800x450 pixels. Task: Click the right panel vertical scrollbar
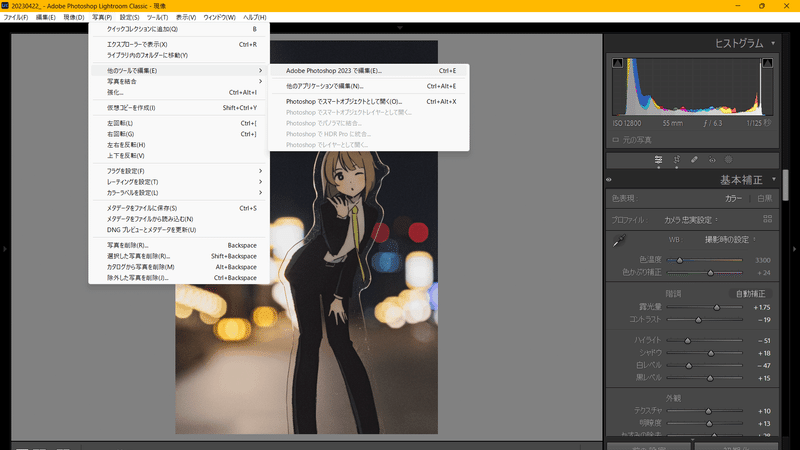[x=785, y=186]
